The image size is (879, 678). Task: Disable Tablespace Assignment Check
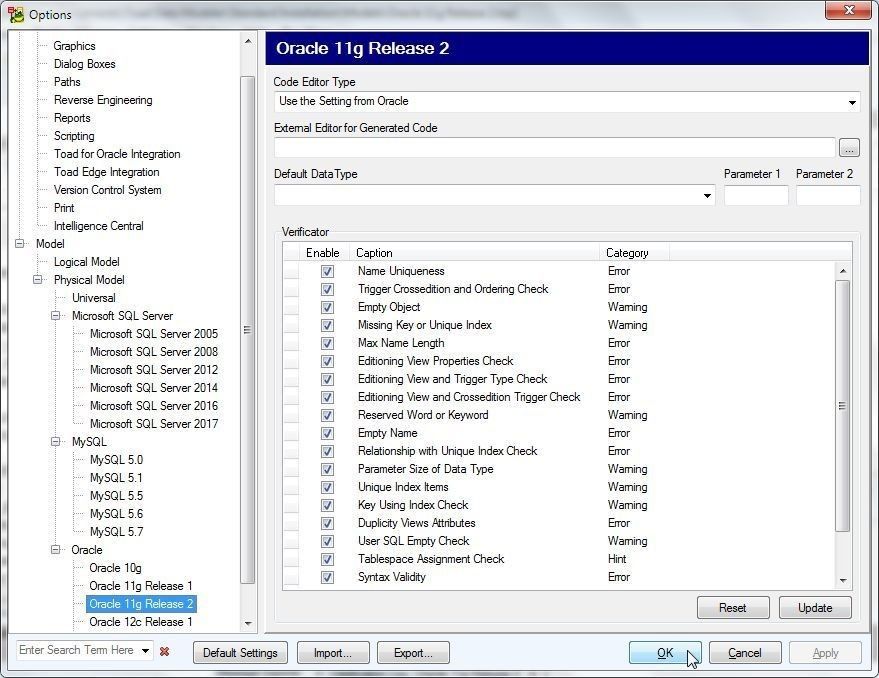pyautogui.click(x=327, y=559)
